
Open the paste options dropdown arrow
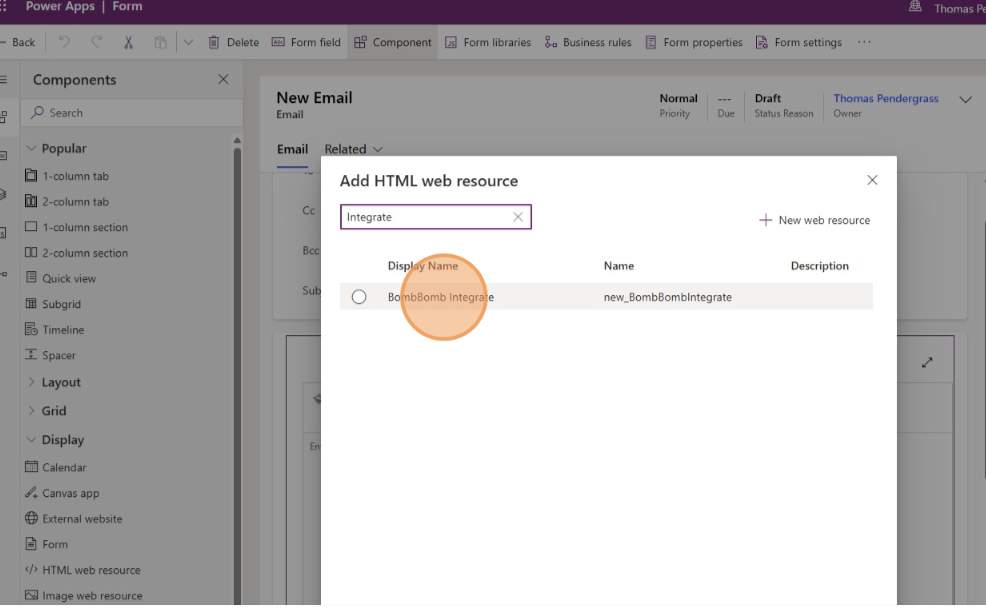(188, 42)
